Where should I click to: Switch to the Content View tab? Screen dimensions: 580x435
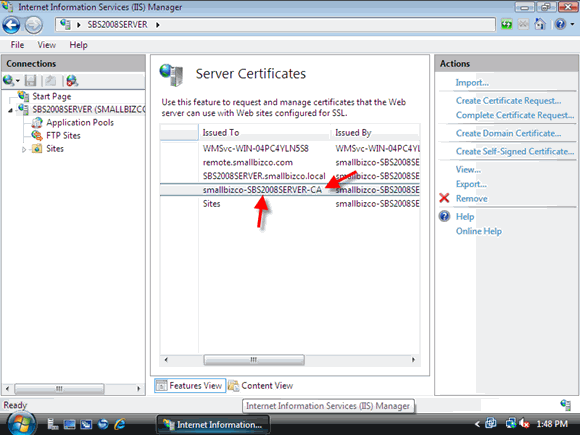tap(261, 386)
